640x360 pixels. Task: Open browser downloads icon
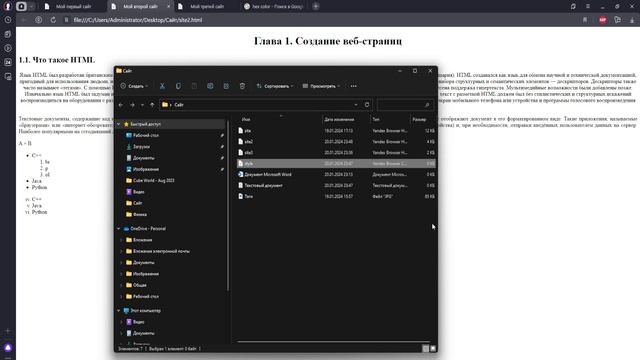click(632, 20)
